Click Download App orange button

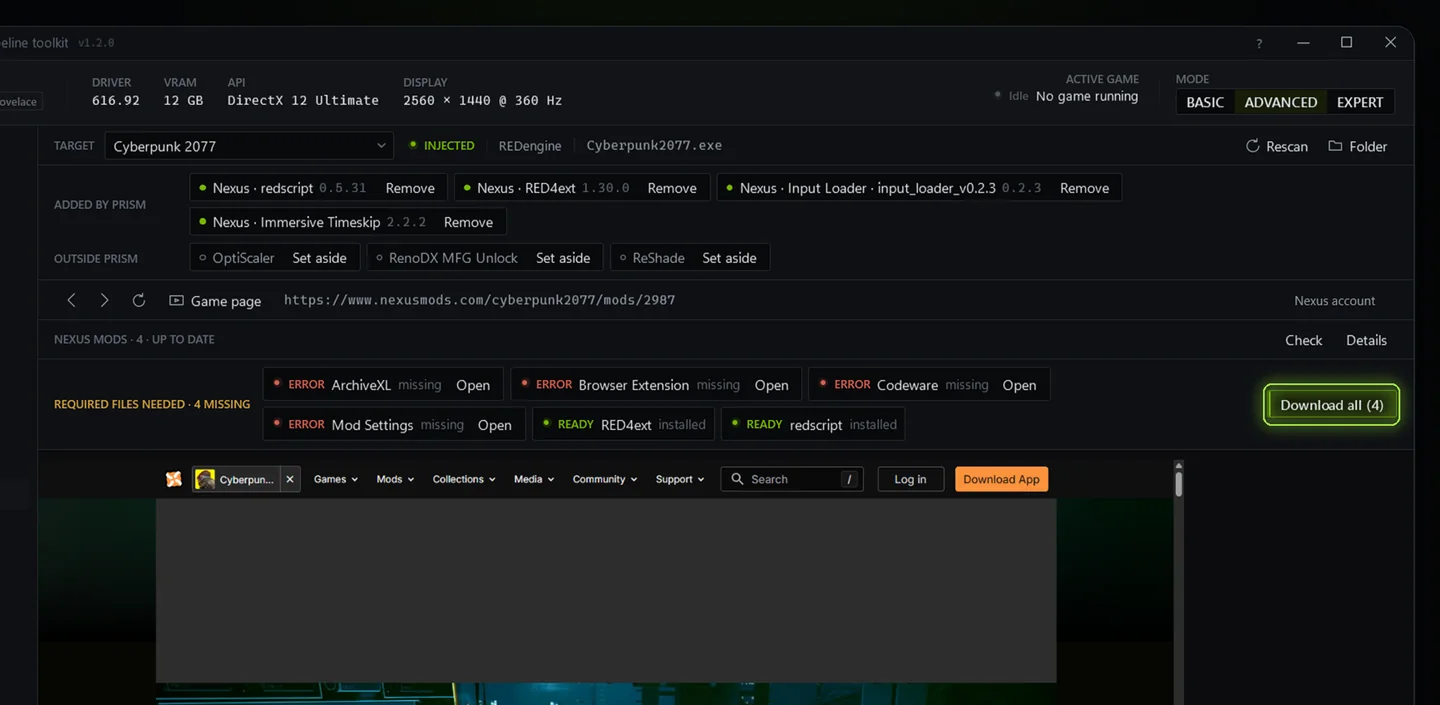[x=1001, y=479]
